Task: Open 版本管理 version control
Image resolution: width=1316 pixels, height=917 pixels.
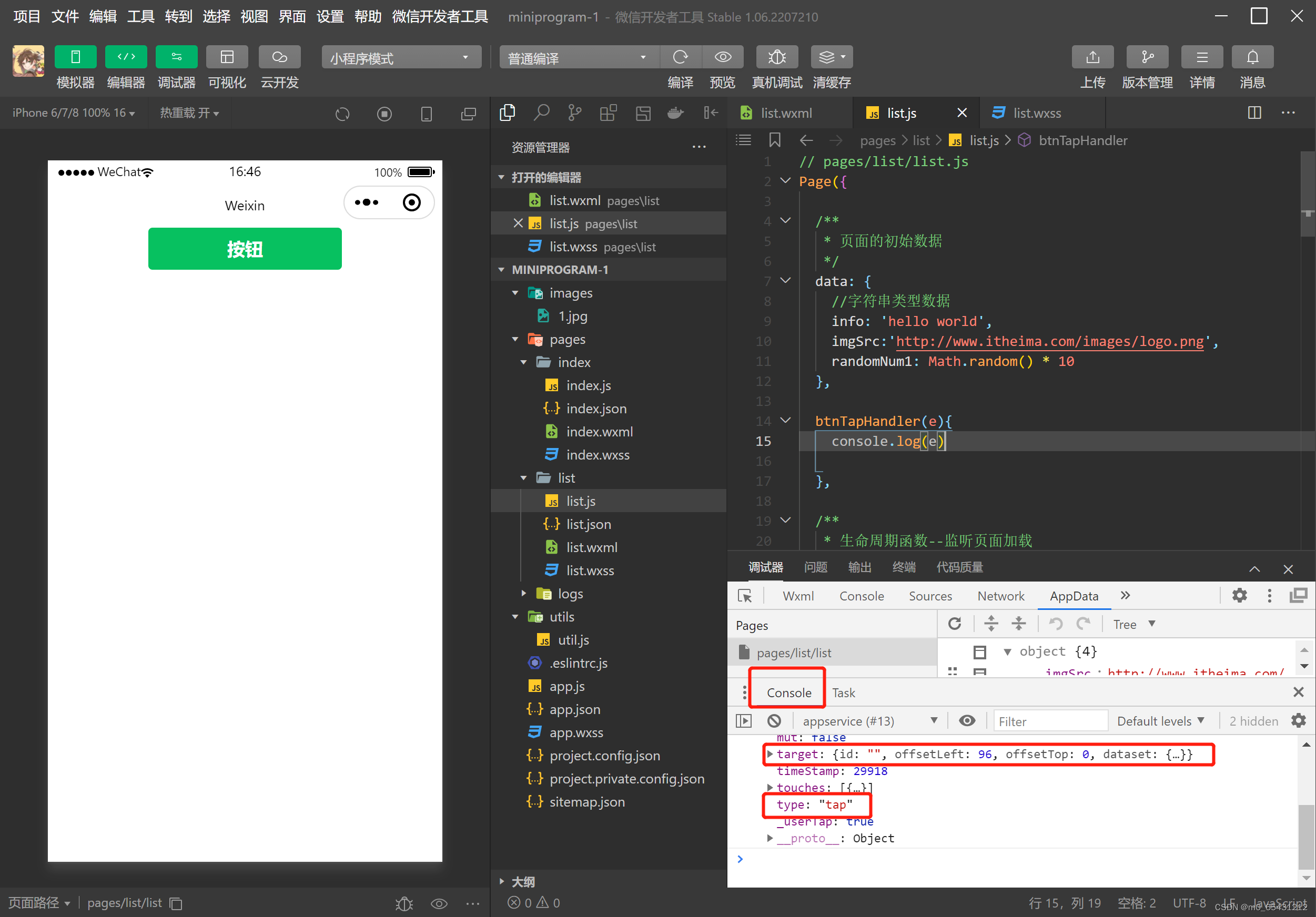Action: pyautogui.click(x=1147, y=57)
